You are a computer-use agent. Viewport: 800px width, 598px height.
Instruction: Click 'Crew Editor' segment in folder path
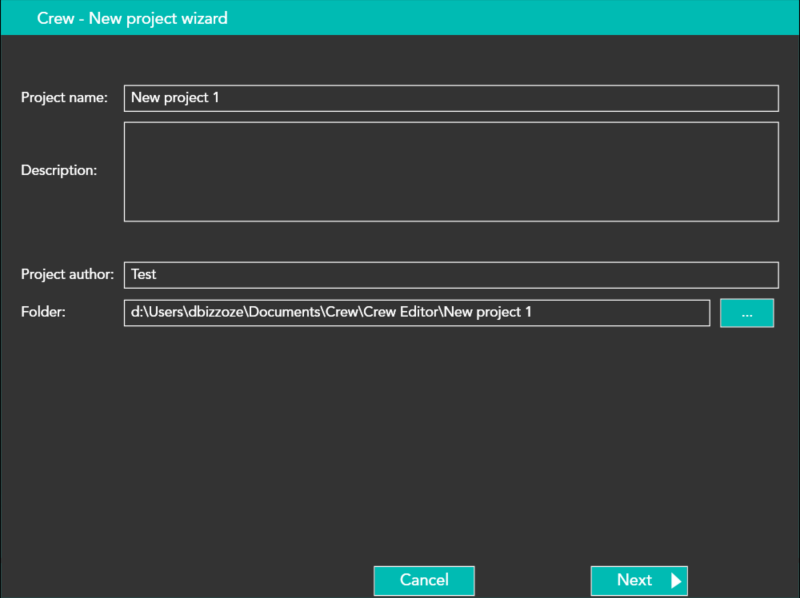pyautogui.click(x=402, y=313)
